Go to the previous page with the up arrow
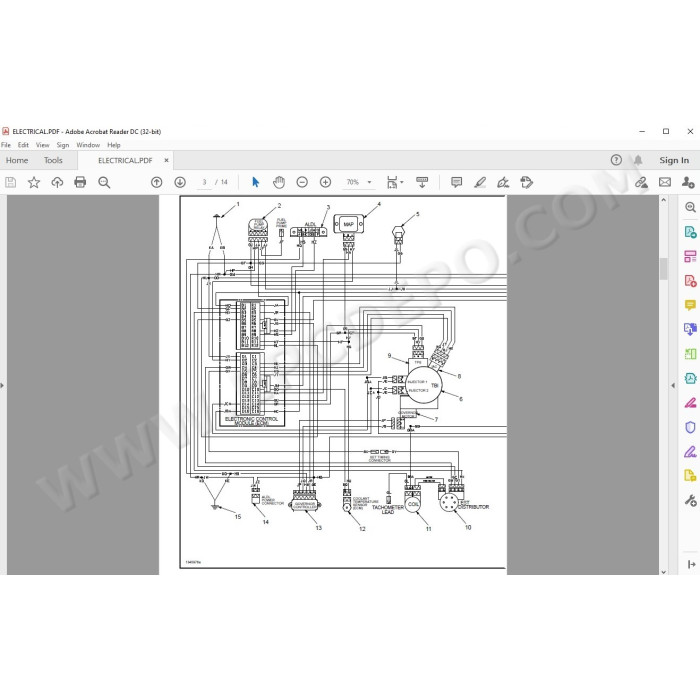The image size is (700, 700). tap(157, 182)
